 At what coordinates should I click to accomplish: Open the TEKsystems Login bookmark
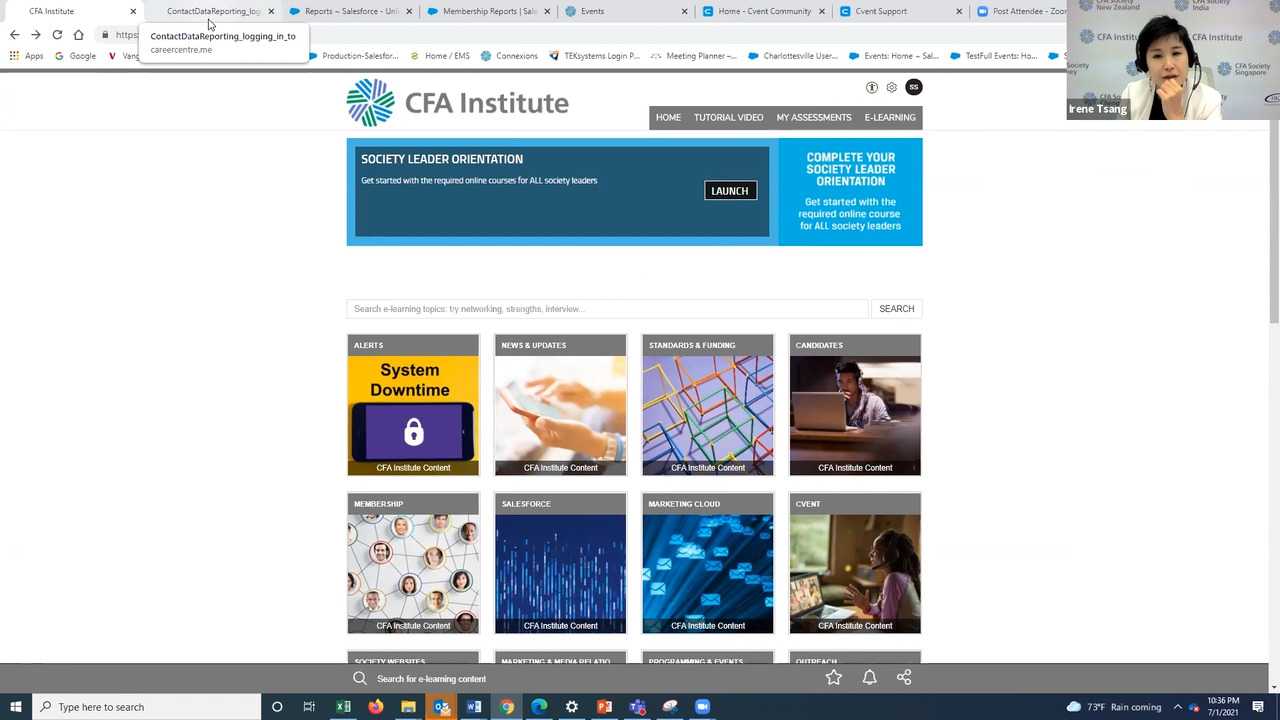click(x=595, y=56)
